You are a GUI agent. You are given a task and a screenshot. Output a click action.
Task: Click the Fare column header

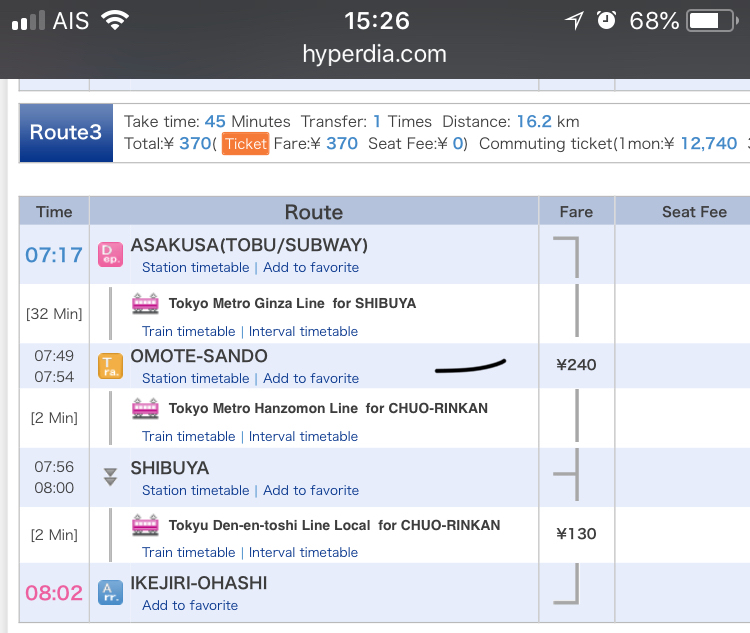[576, 211]
